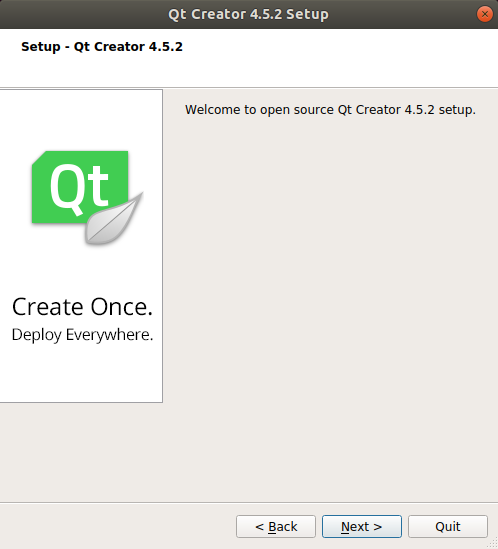Close the Qt Creator 4.5.2 Setup window
This screenshot has width=498, height=549.
[x=485, y=14]
